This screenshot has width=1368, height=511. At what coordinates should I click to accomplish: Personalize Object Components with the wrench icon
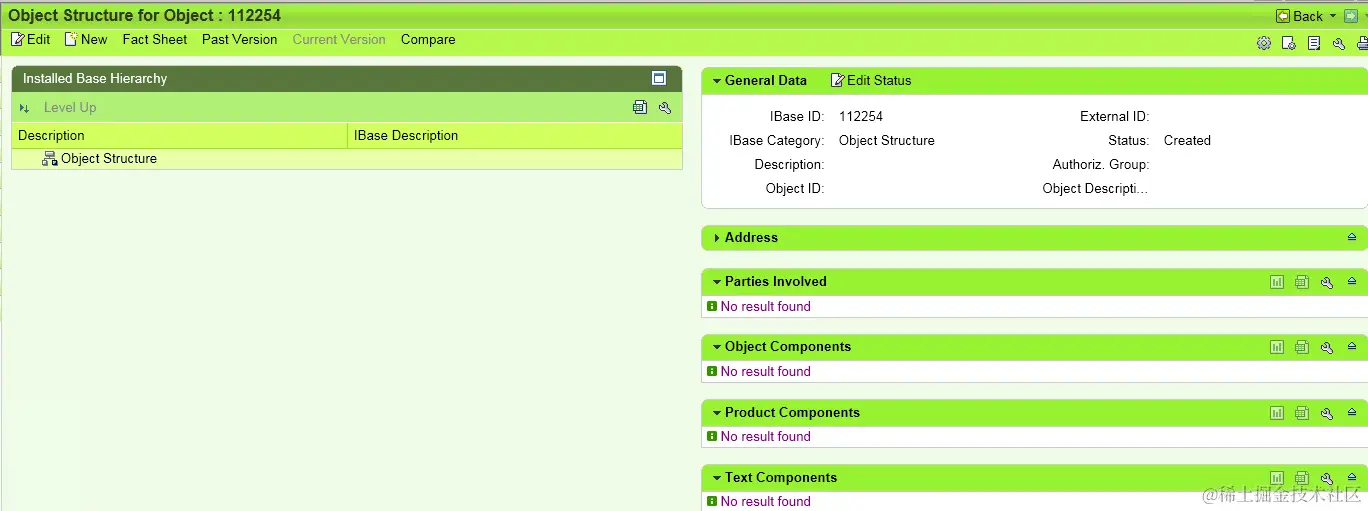pos(1327,347)
